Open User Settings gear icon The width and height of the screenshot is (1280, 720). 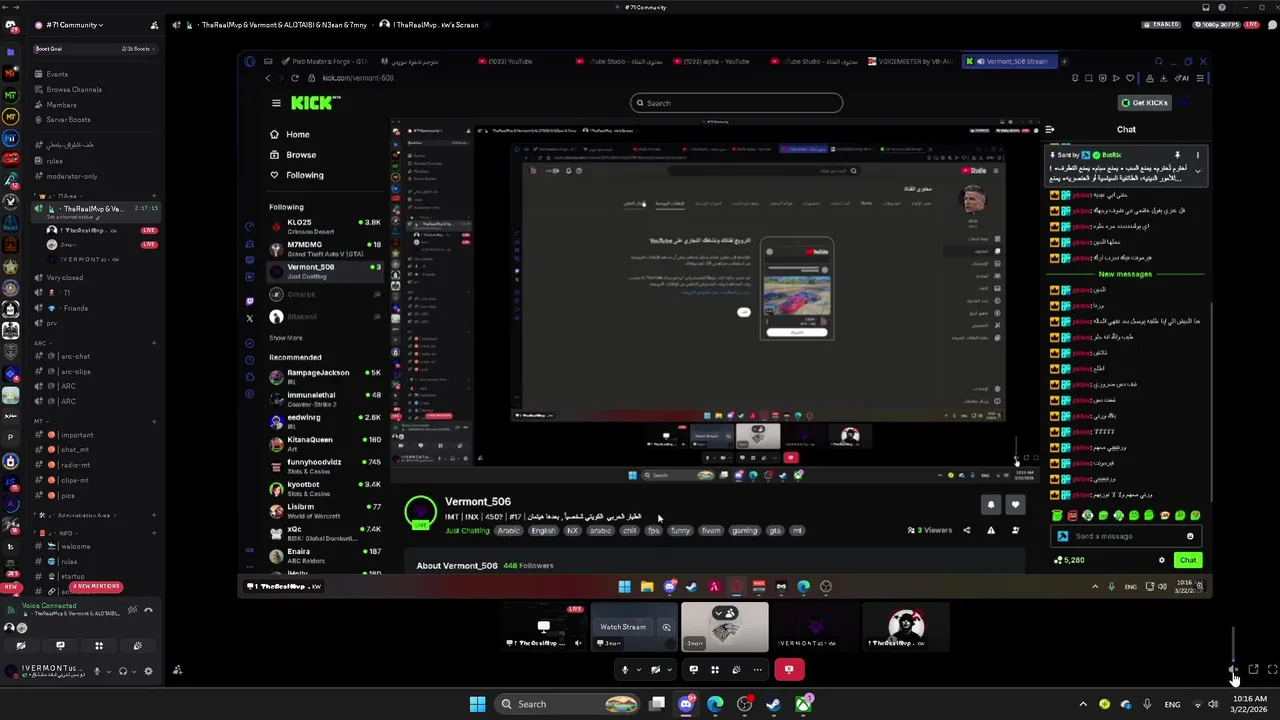click(x=148, y=671)
